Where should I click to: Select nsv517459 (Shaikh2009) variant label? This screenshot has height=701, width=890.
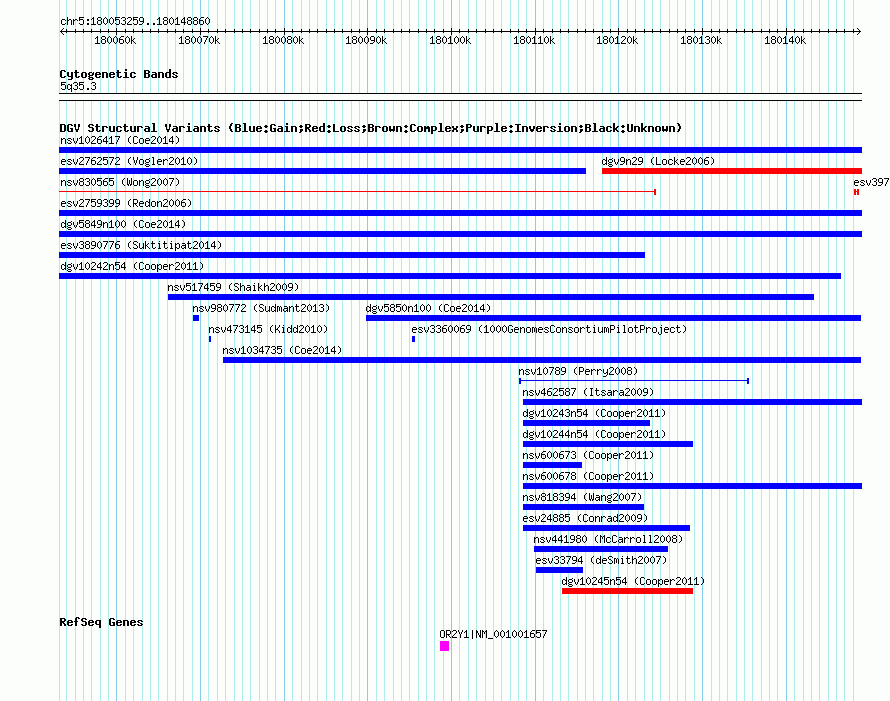click(233, 287)
